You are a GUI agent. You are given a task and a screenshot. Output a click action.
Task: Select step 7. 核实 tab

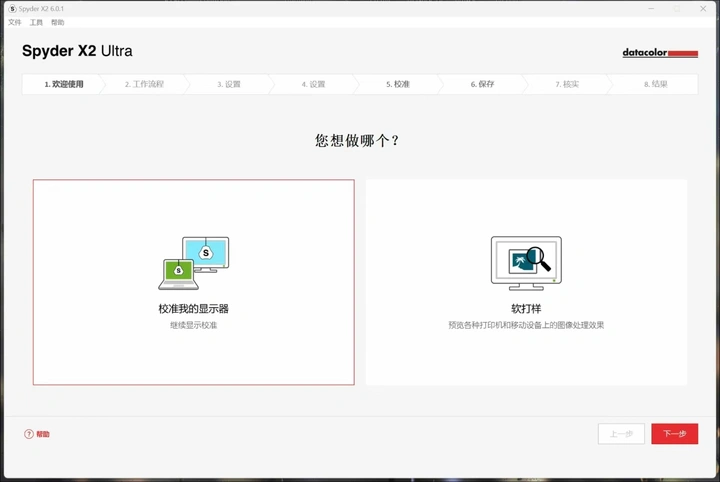coord(567,84)
